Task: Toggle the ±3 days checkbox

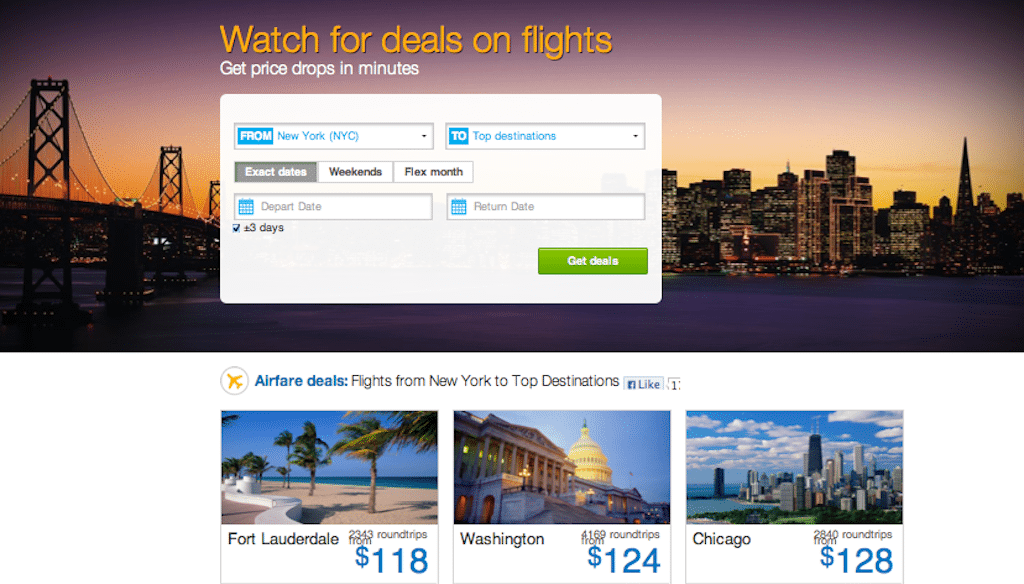Action: 236,228
